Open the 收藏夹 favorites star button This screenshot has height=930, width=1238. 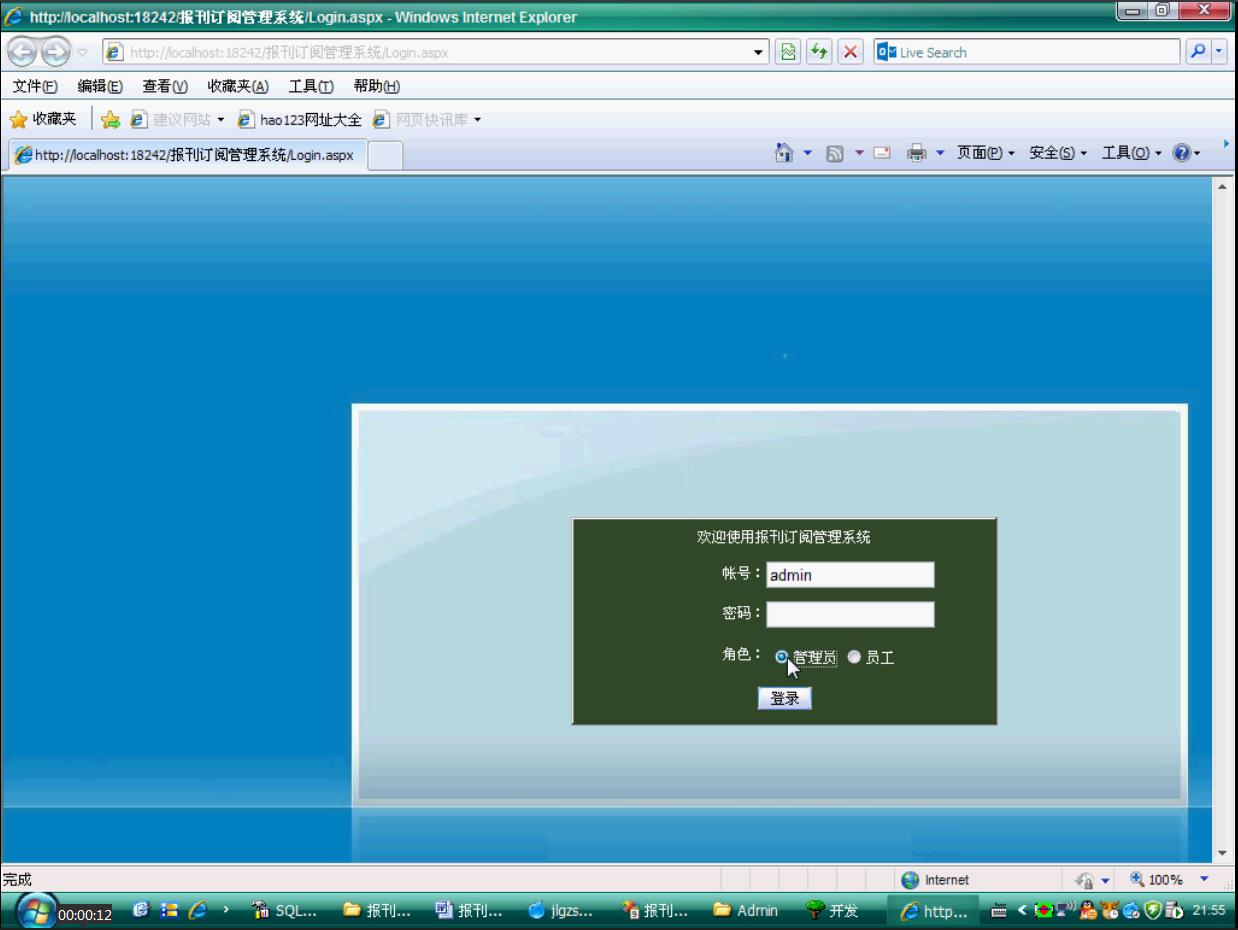click(x=43, y=120)
